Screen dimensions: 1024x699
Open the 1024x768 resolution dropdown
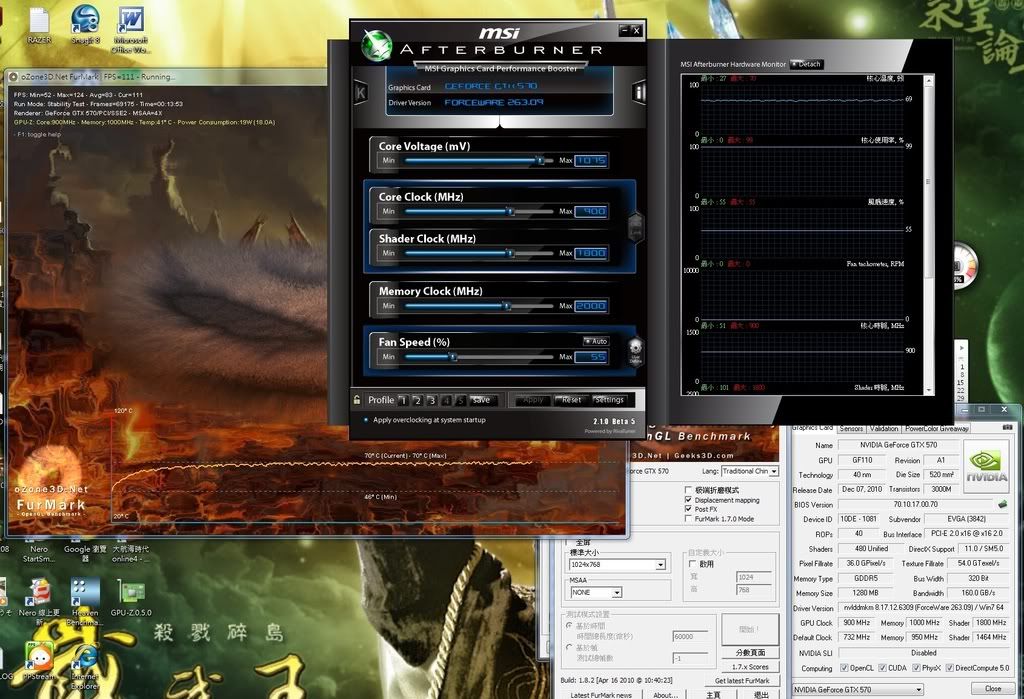(x=618, y=564)
